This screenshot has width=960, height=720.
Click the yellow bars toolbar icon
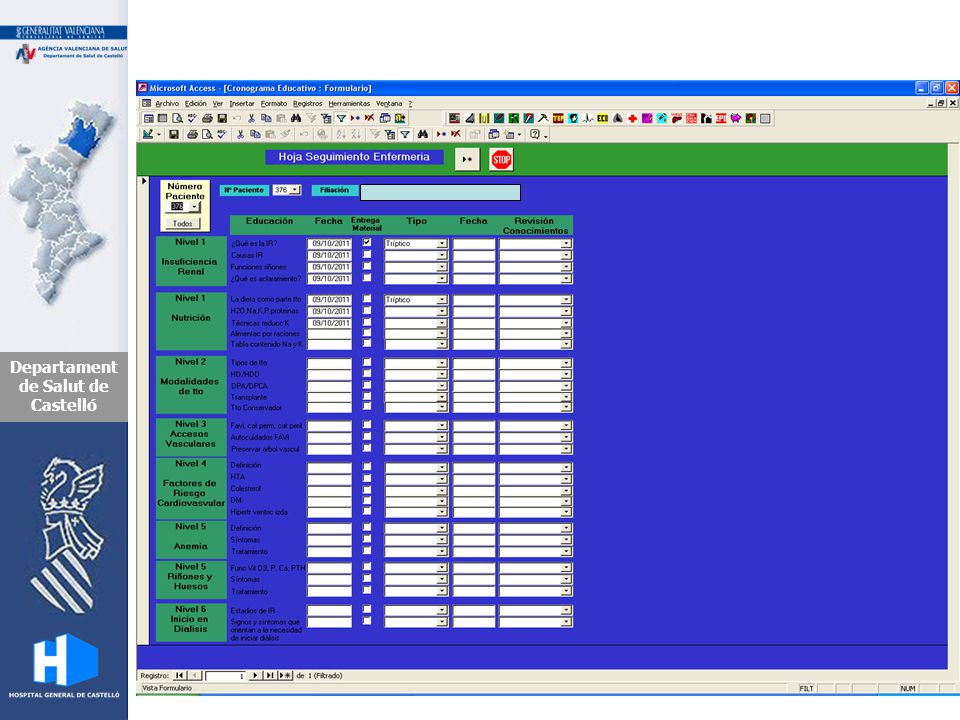[x=484, y=118]
